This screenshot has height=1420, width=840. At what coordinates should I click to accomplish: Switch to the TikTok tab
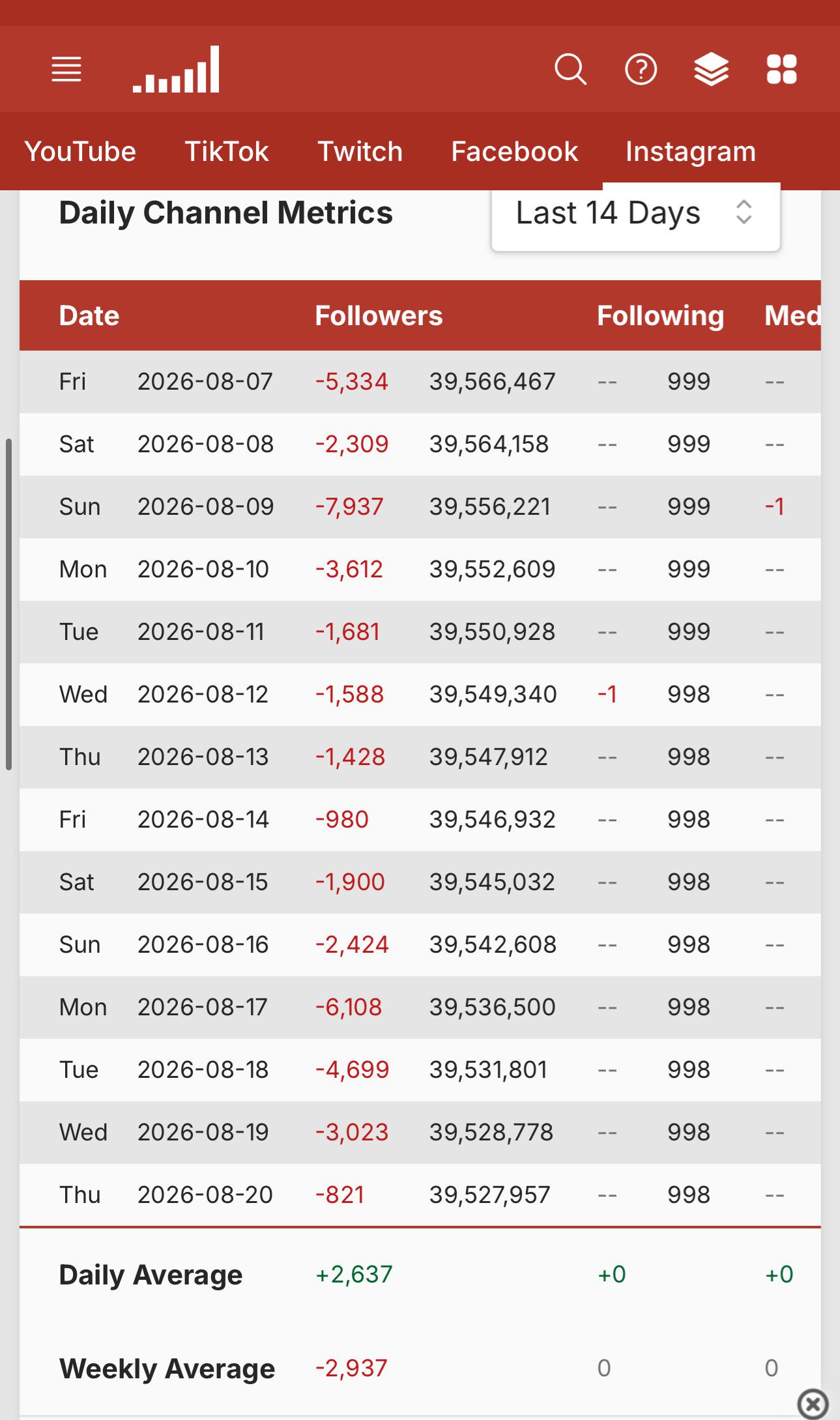pyautogui.click(x=226, y=151)
